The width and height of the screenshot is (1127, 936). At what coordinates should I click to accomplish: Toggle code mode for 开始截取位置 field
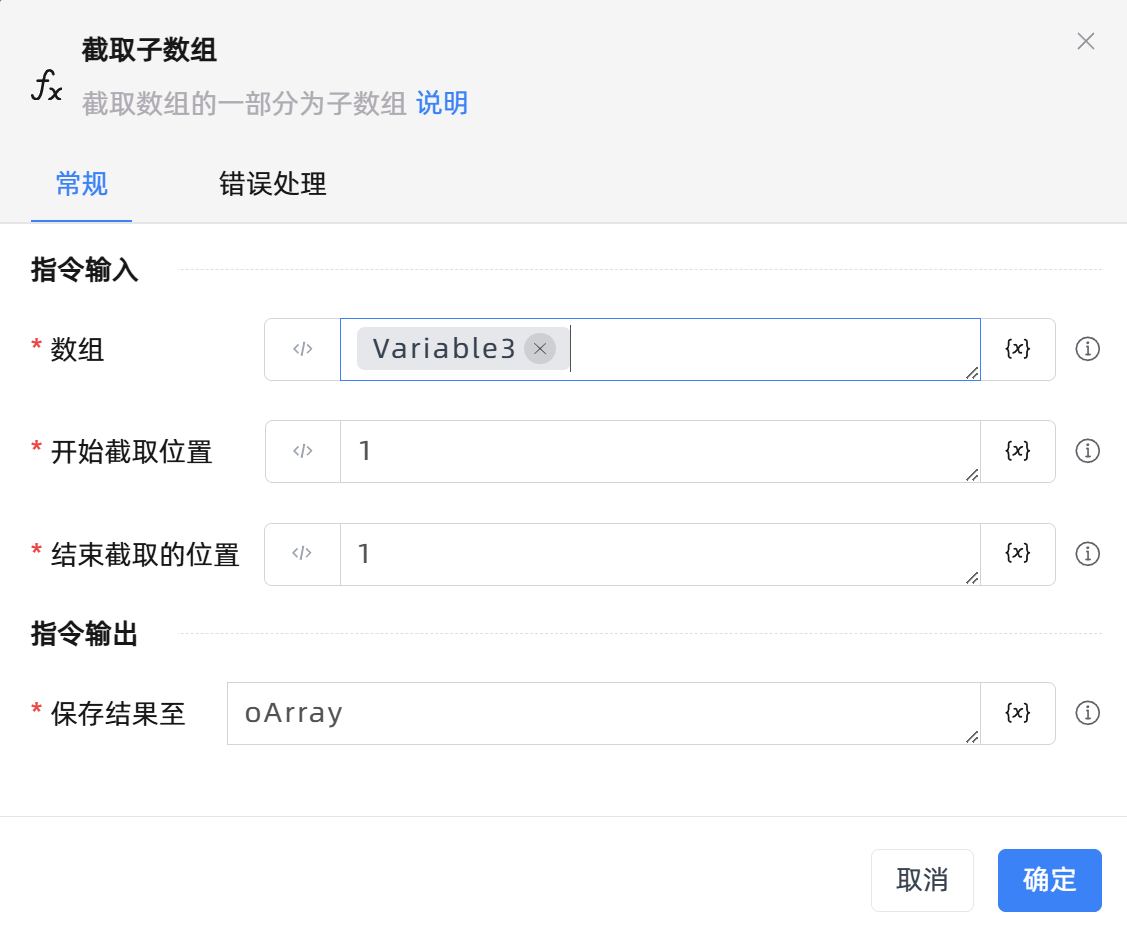click(303, 452)
